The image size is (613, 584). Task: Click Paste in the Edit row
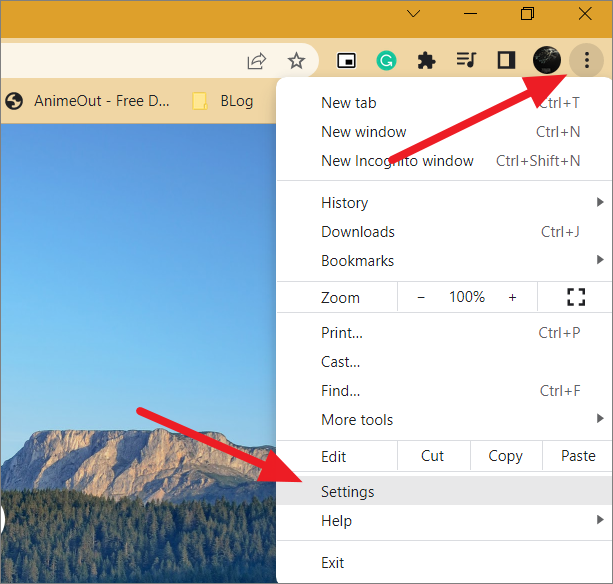[578, 456]
